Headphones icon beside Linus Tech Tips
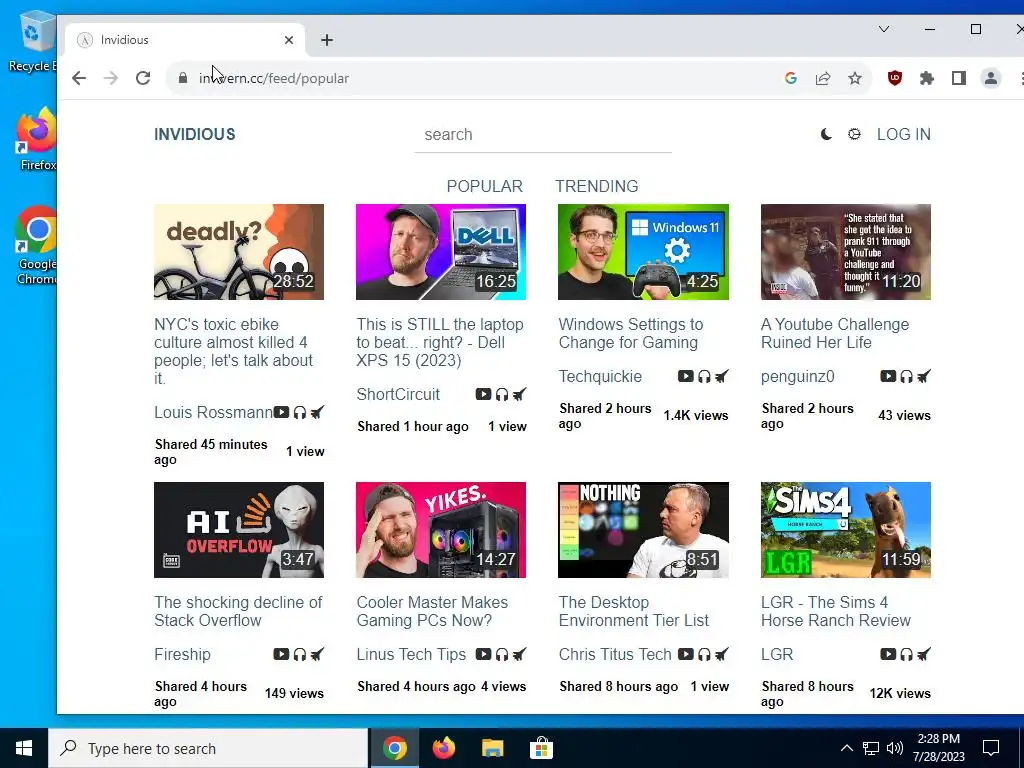This screenshot has width=1024, height=768. click(502, 654)
